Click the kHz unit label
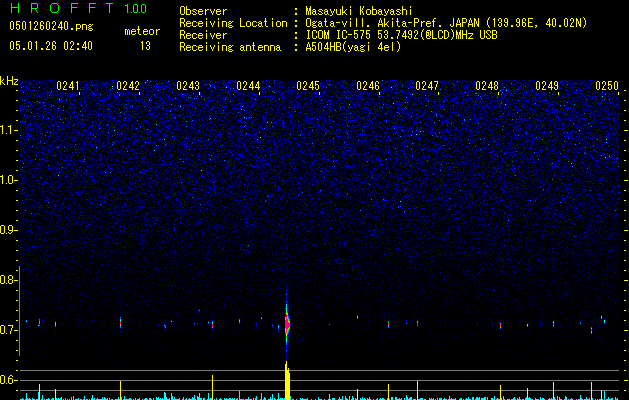The width and height of the screenshot is (629, 400). pos(9,81)
